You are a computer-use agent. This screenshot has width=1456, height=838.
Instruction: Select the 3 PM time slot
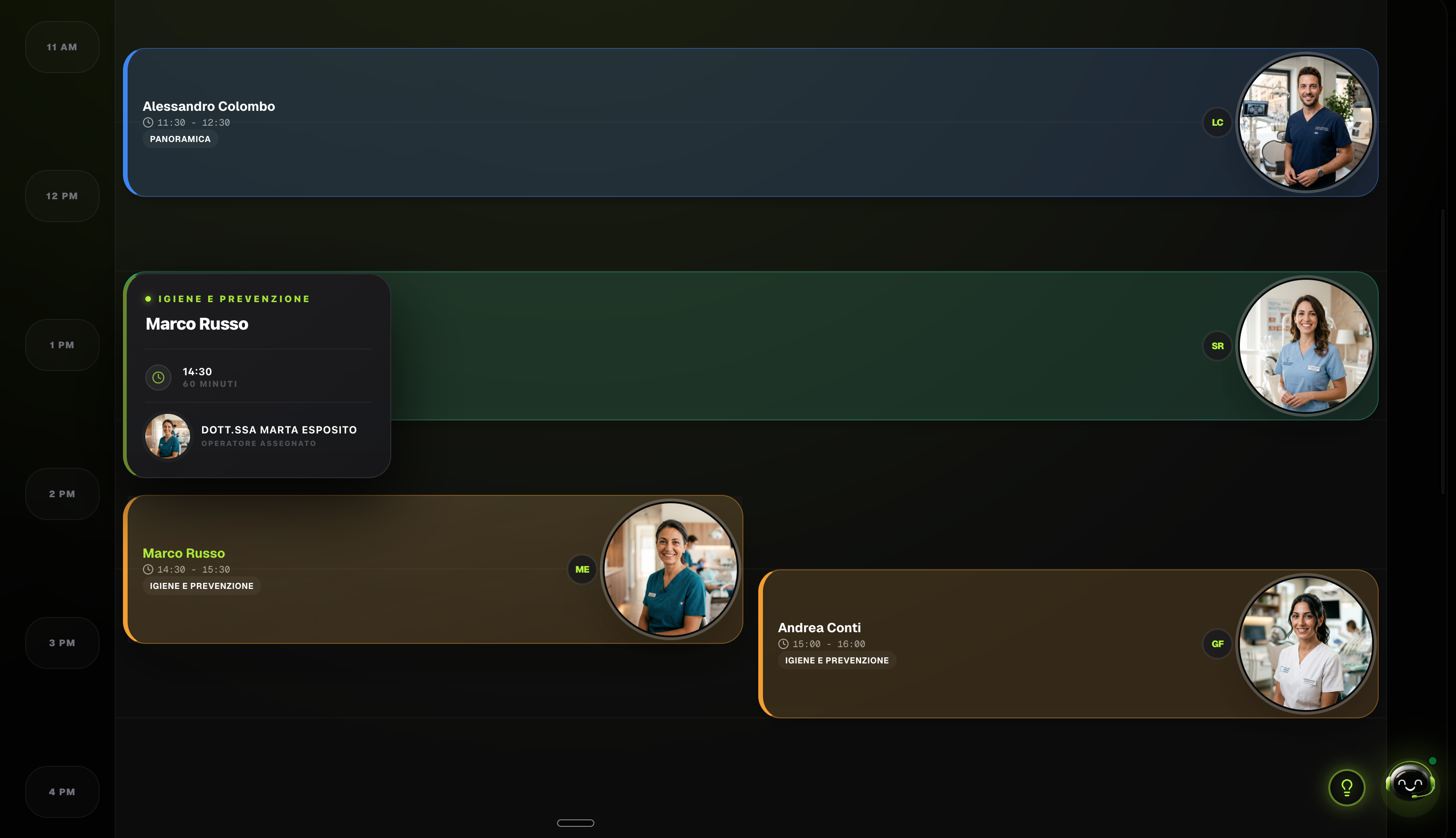point(62,643)
